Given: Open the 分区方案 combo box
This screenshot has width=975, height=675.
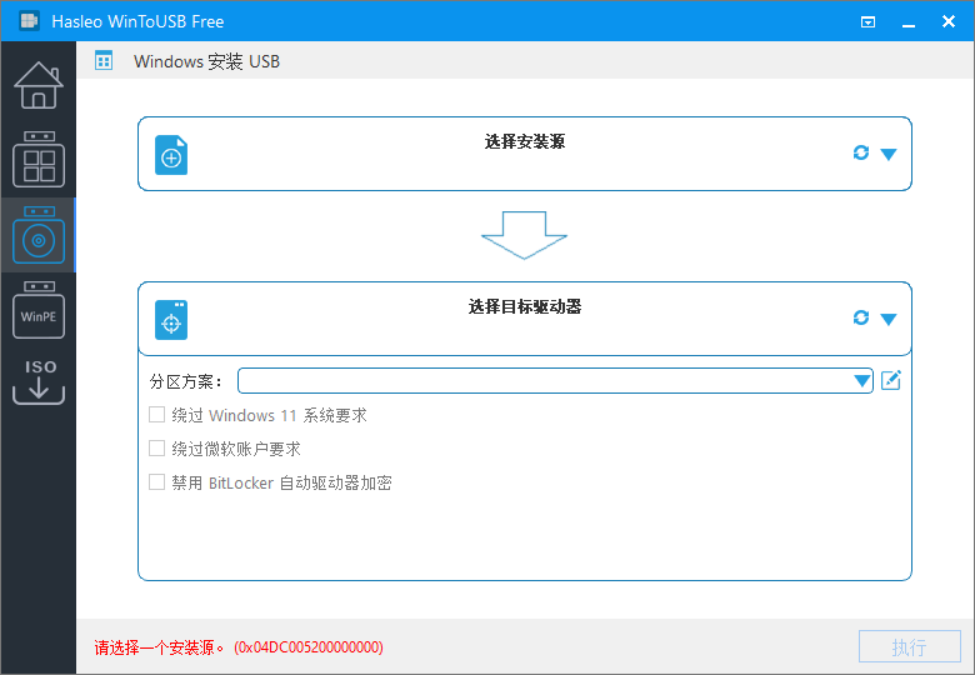Looking at the screenshot, I should (555, 380).
